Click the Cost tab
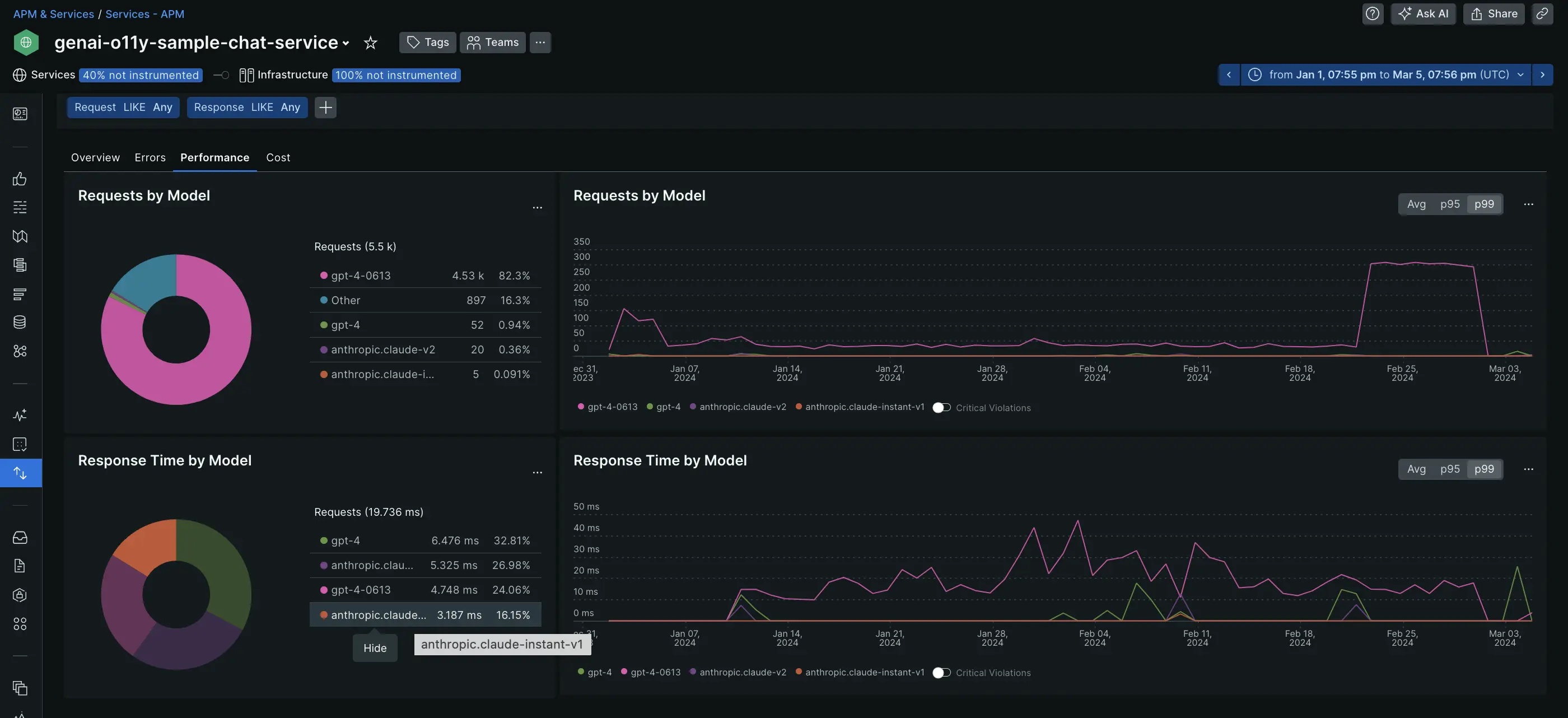 click(278, 157)
